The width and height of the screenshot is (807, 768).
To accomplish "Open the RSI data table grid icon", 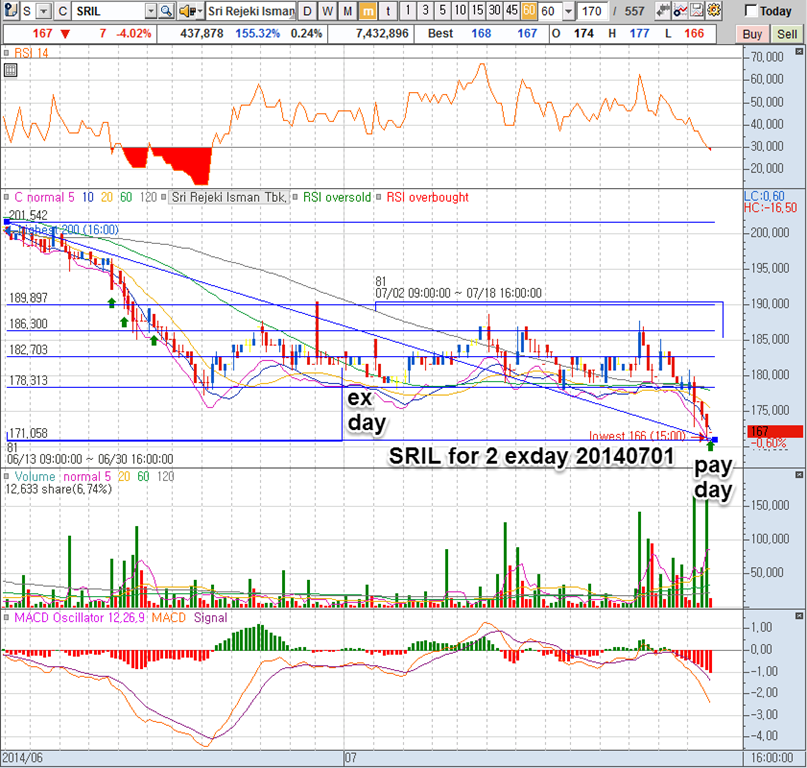I will click(x=10, y=71).
